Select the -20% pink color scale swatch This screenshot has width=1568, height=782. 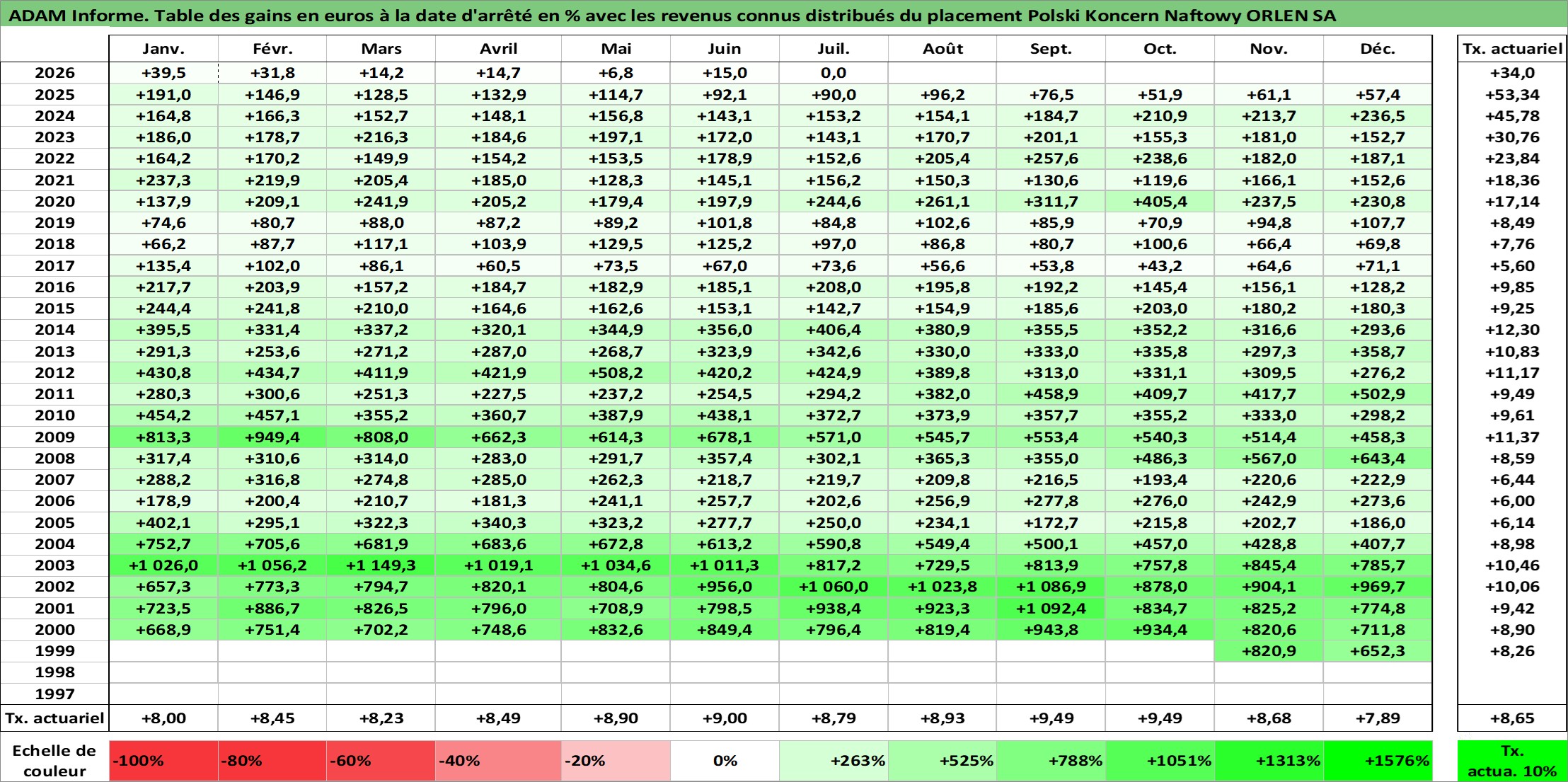(616, 761)
